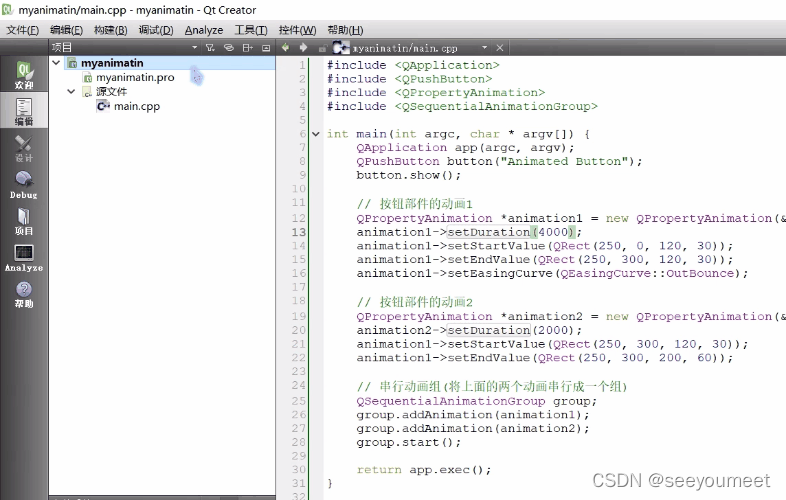This screenshot has height=500, width=786.
Task: Open the 工具(T) menu
Action: point(251,30)
